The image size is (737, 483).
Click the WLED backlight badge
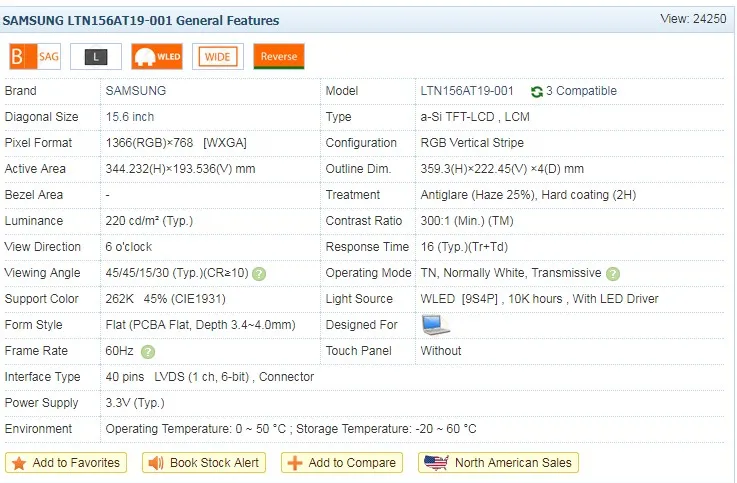point(157,57)
